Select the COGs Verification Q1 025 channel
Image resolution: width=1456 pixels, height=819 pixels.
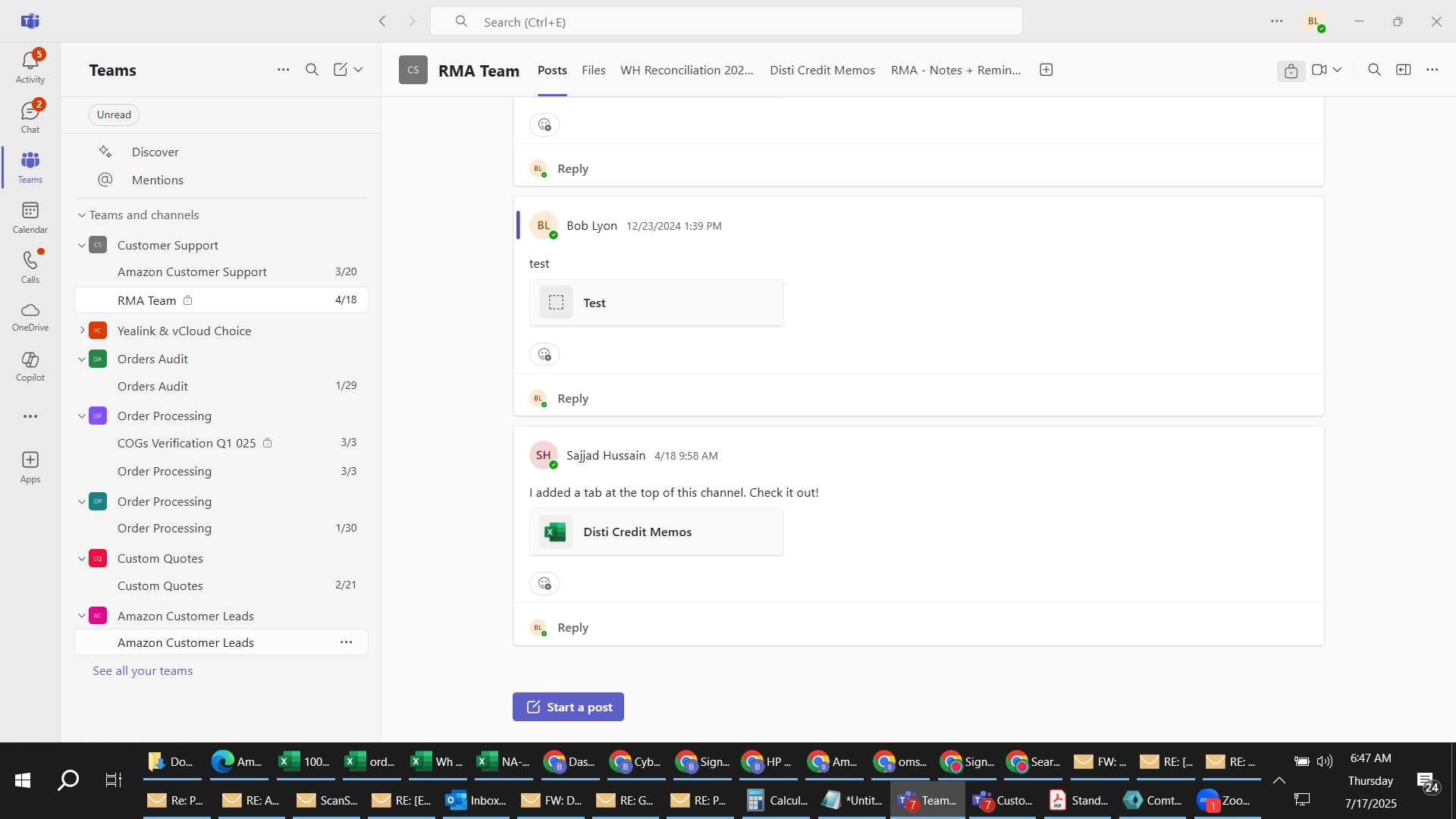click(x=221, y=443)
